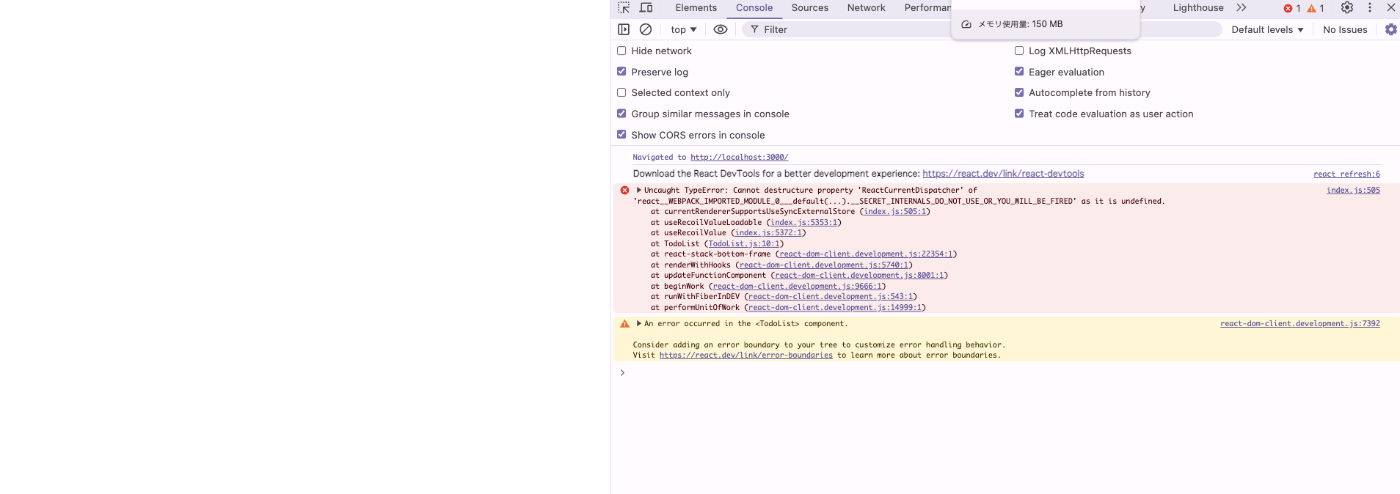Open DevTools settings gear in tab bar
This screenshot has width=1400, height=494.
click(x=1347, y=8)
